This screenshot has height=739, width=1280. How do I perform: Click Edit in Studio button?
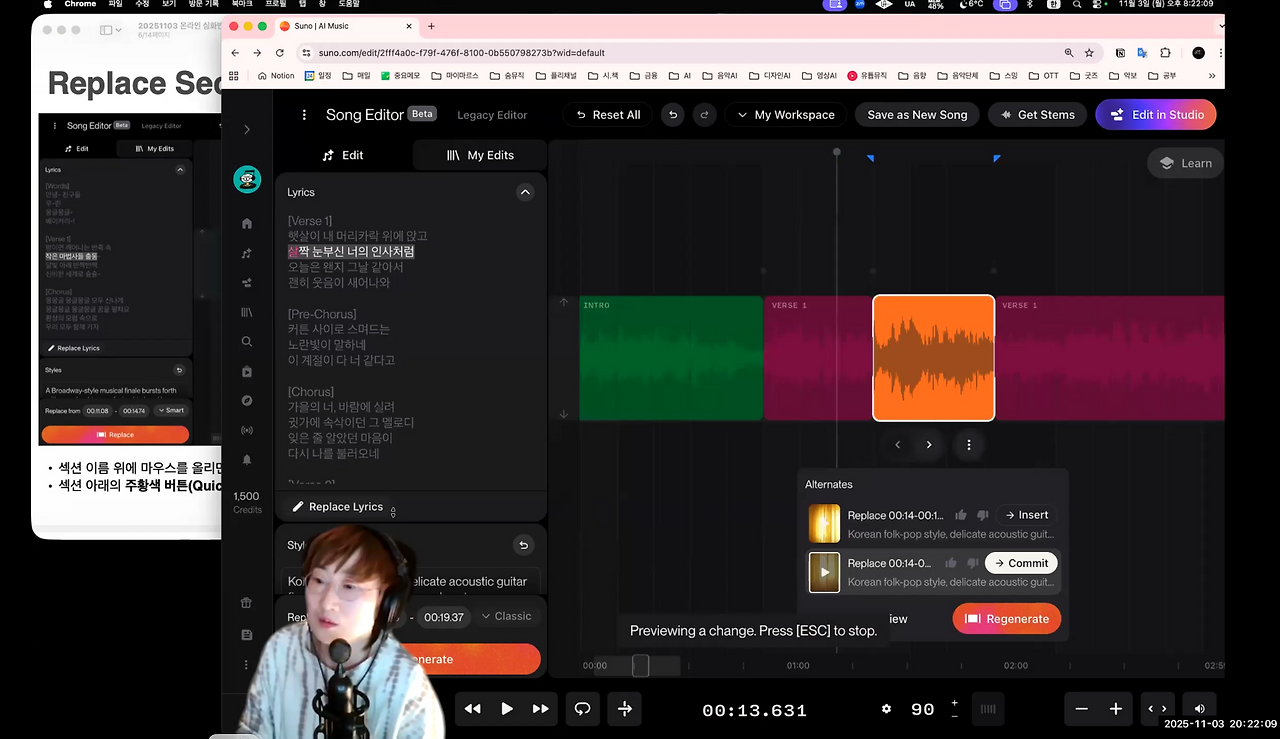(x=1156, y=115)
